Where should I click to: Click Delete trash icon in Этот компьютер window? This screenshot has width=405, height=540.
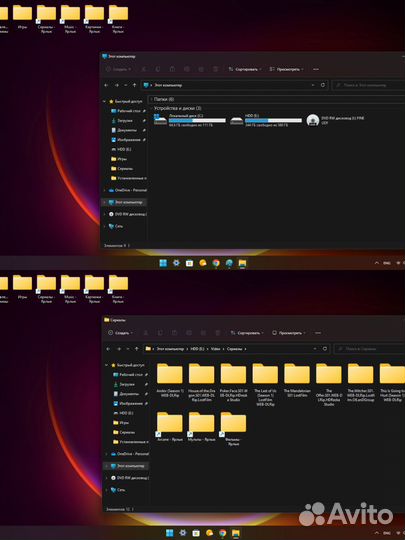216,69
